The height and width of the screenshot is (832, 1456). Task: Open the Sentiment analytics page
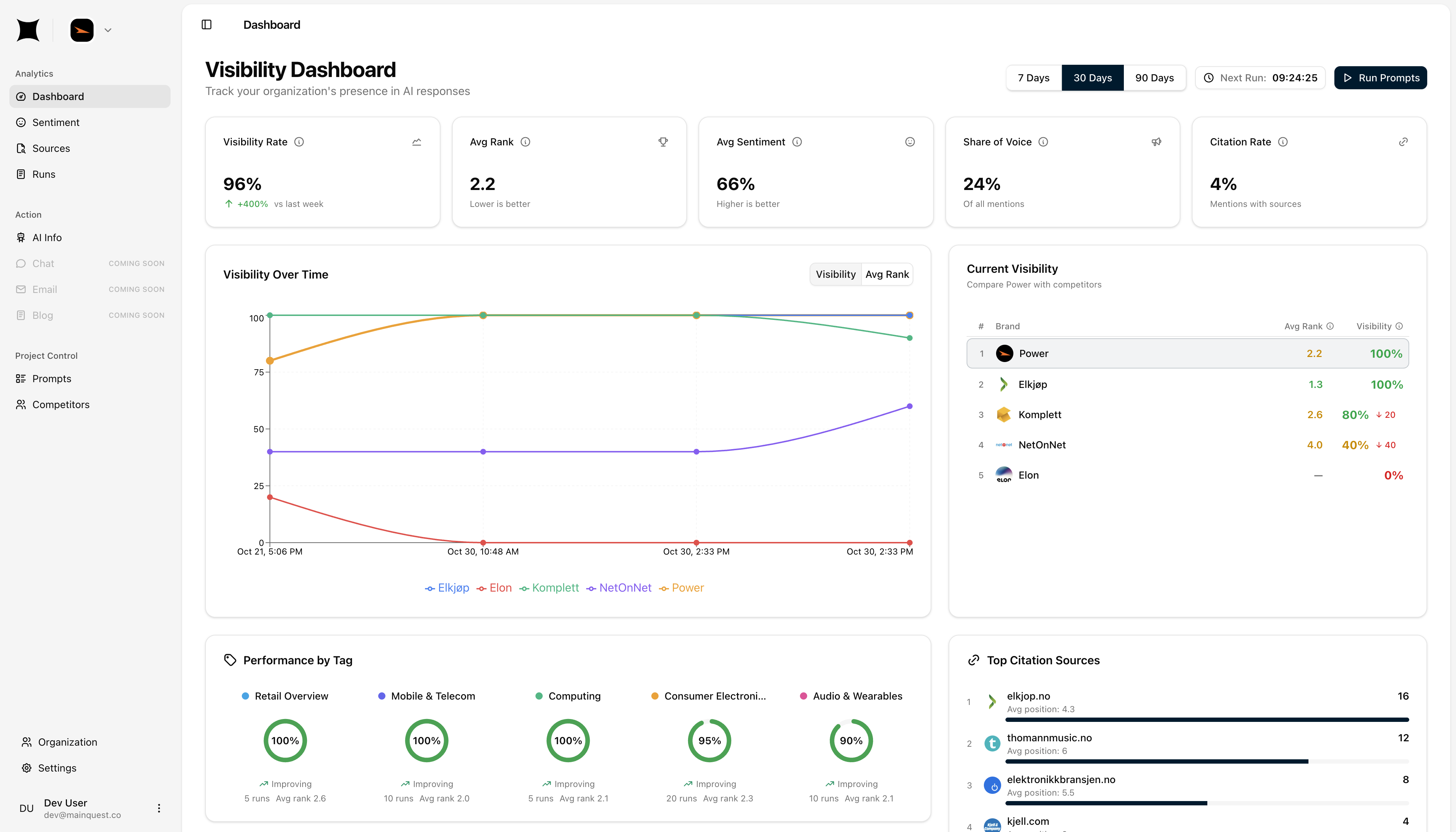click(55, 122)
